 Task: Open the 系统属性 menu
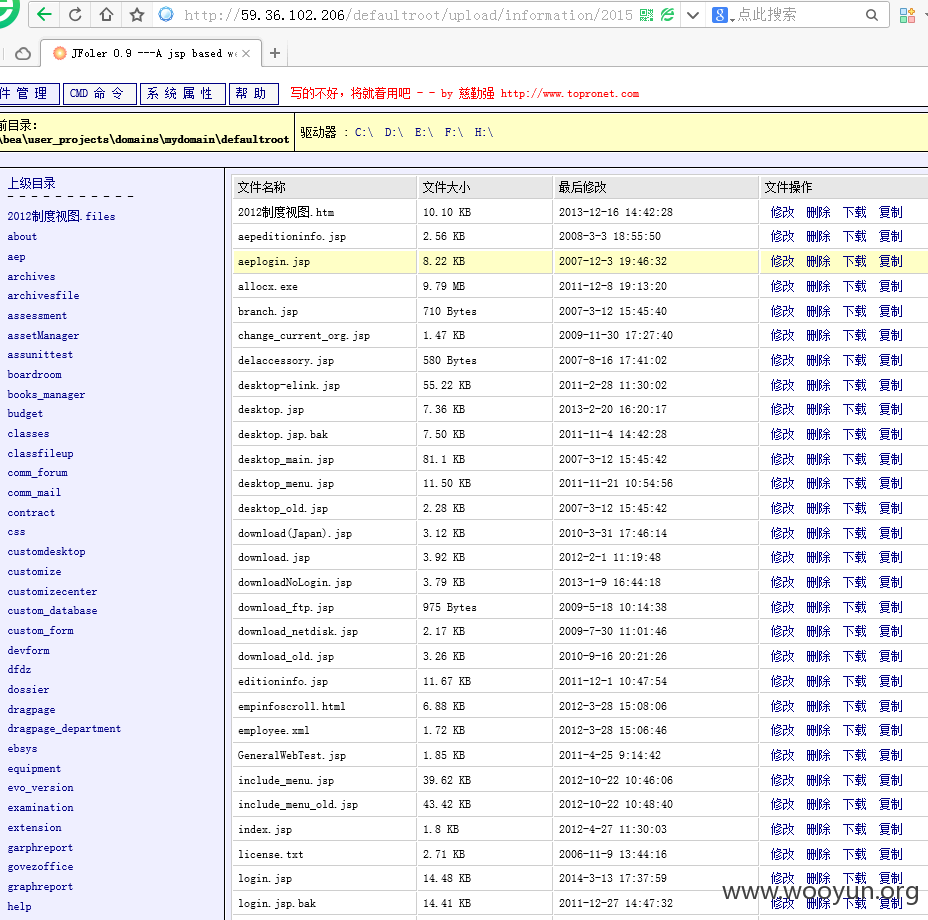(x=183, y=94)
